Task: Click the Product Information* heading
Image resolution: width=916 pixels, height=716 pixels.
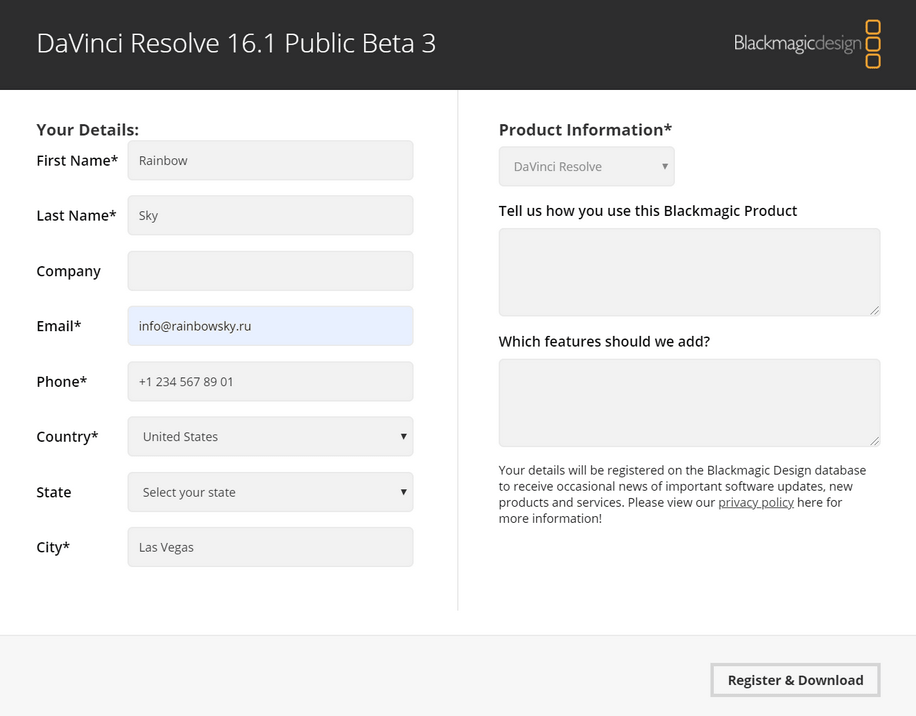Action: coord(585,130)
